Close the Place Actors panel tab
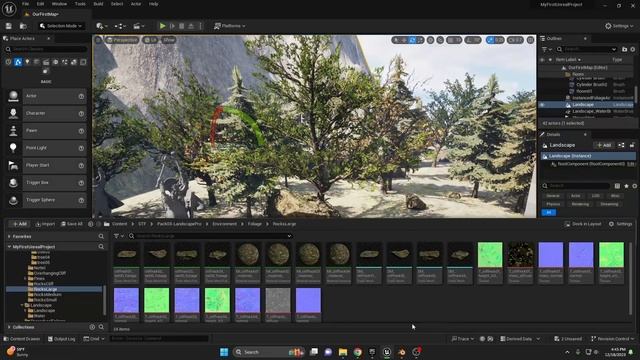 (x=49, y=38)
